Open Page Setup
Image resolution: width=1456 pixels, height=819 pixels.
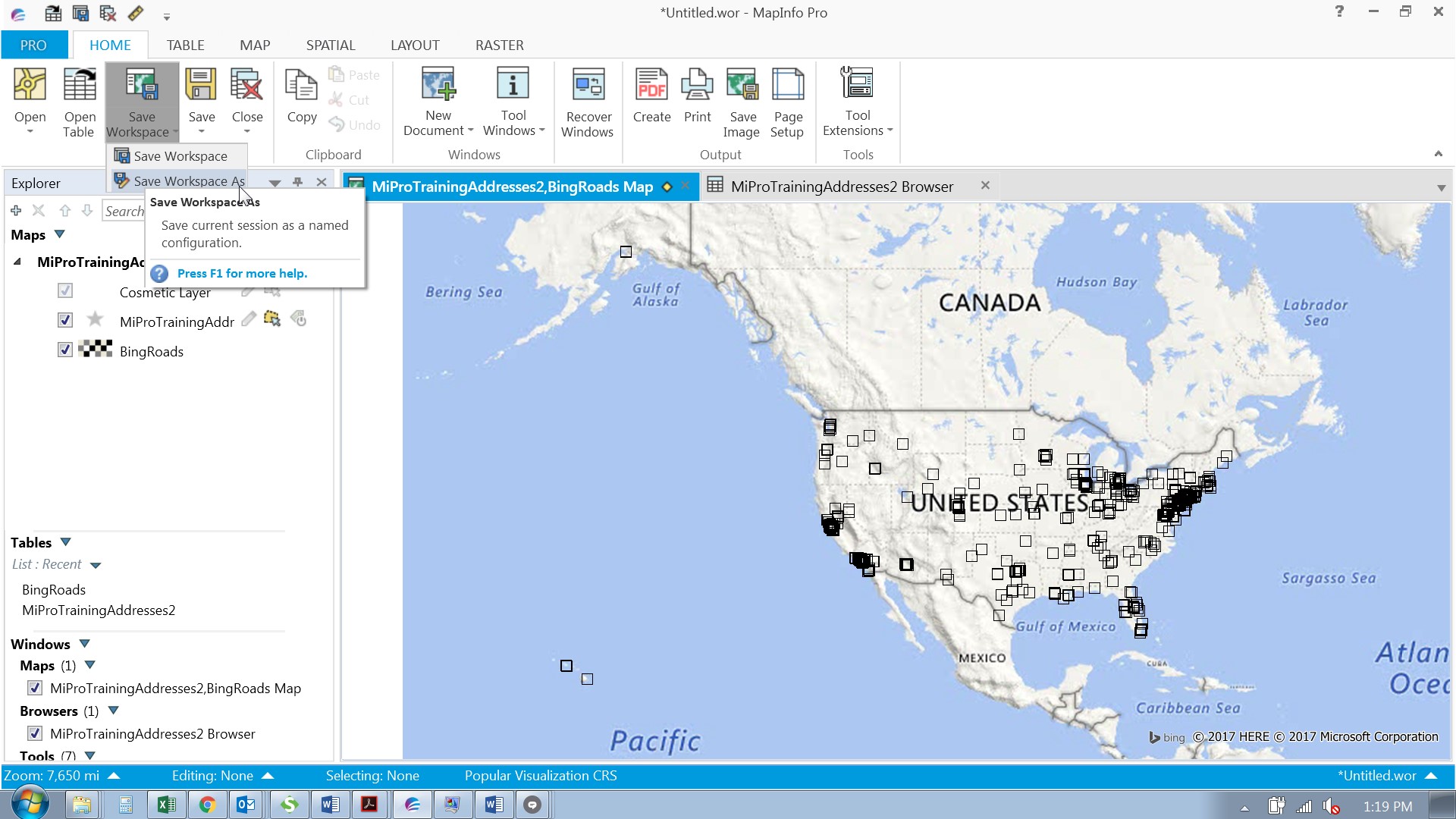[787, 85]
